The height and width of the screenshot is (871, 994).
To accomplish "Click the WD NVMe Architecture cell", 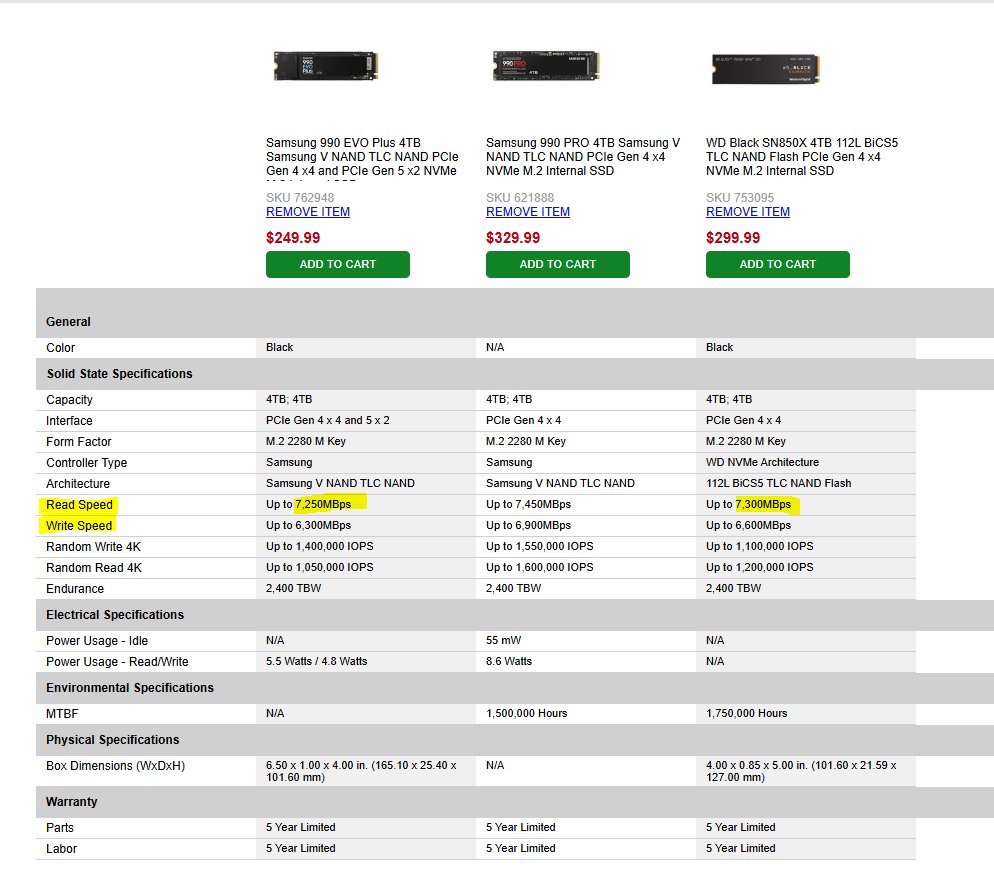I will [762, 461].
